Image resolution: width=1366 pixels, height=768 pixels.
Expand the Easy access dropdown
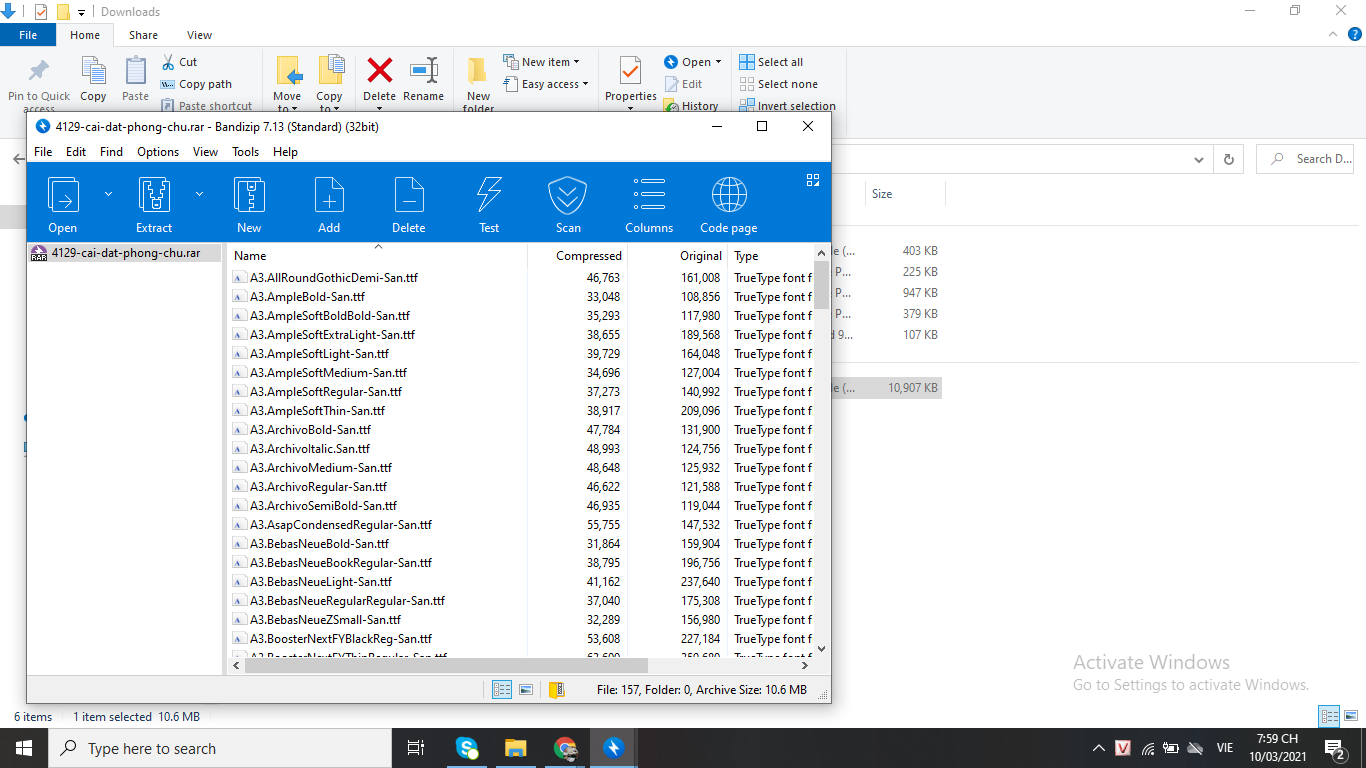pos(585,84)
